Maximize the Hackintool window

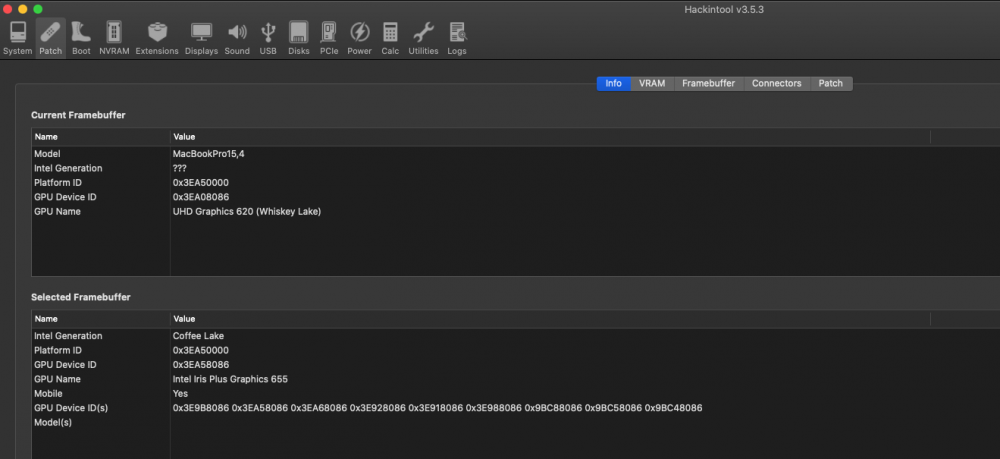[38, 9]
